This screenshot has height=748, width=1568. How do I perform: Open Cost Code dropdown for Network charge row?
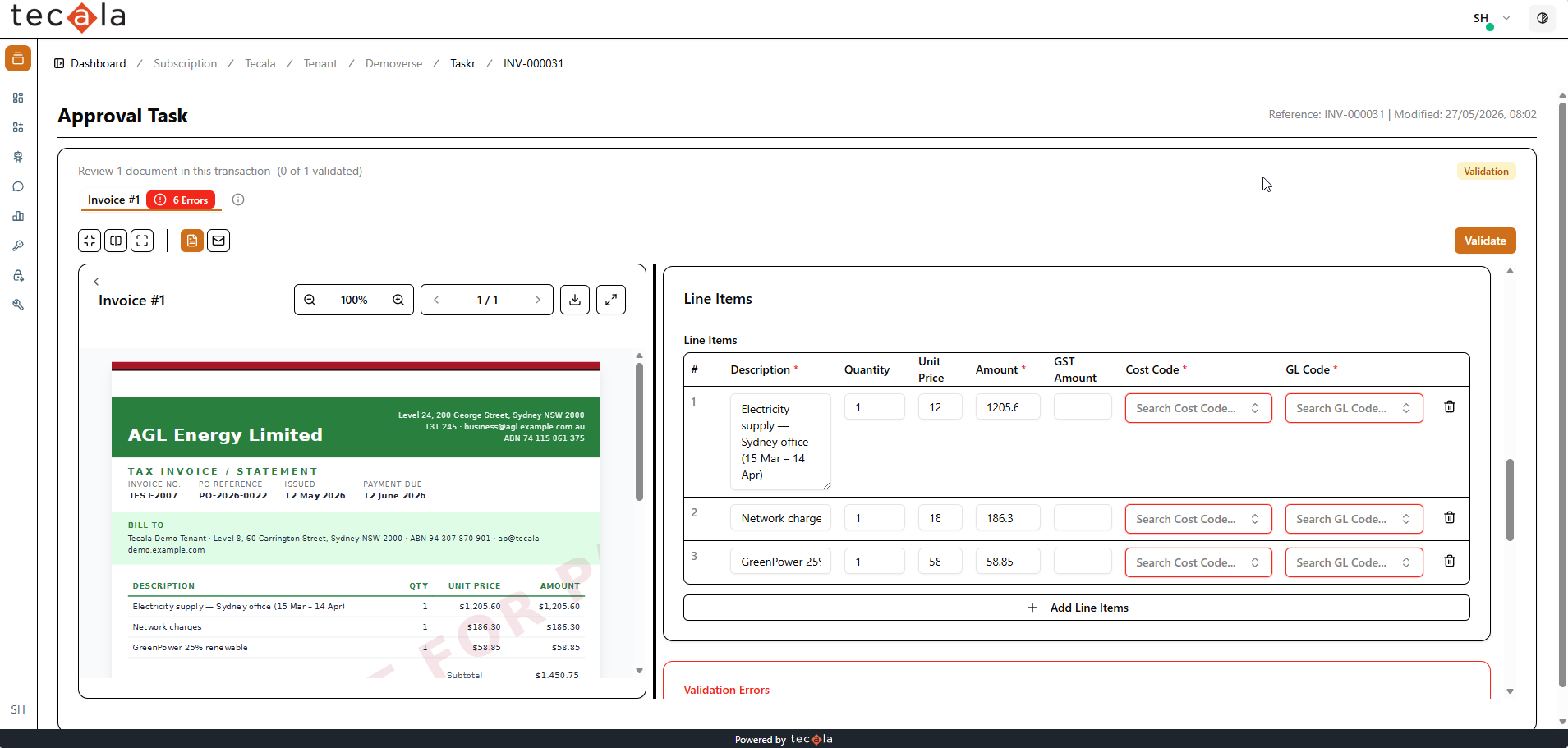click(1198, 519)
